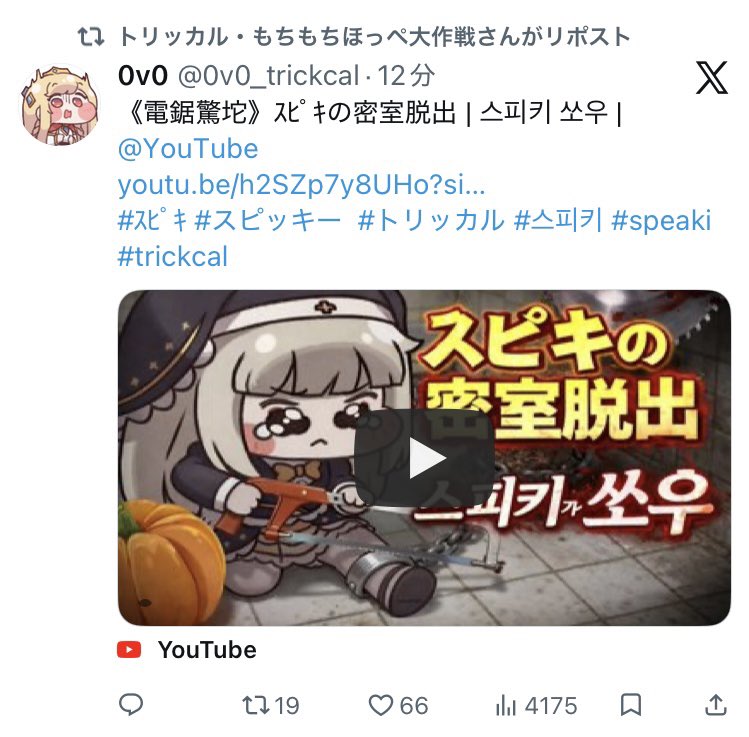Play the embedded YouTube video
The height and width of the screenshot is (737, 749).
tap(424, 458)
